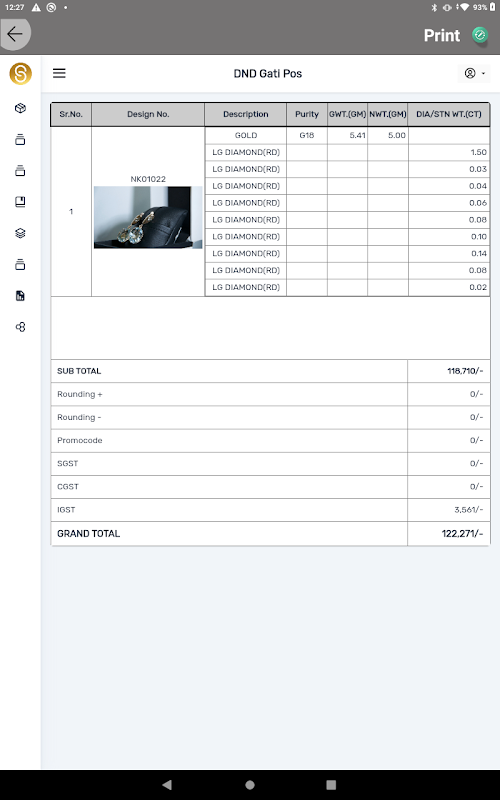This screenshot has width=500, height=800.
Task: Click the SGST row label
Action: (67, 463)
